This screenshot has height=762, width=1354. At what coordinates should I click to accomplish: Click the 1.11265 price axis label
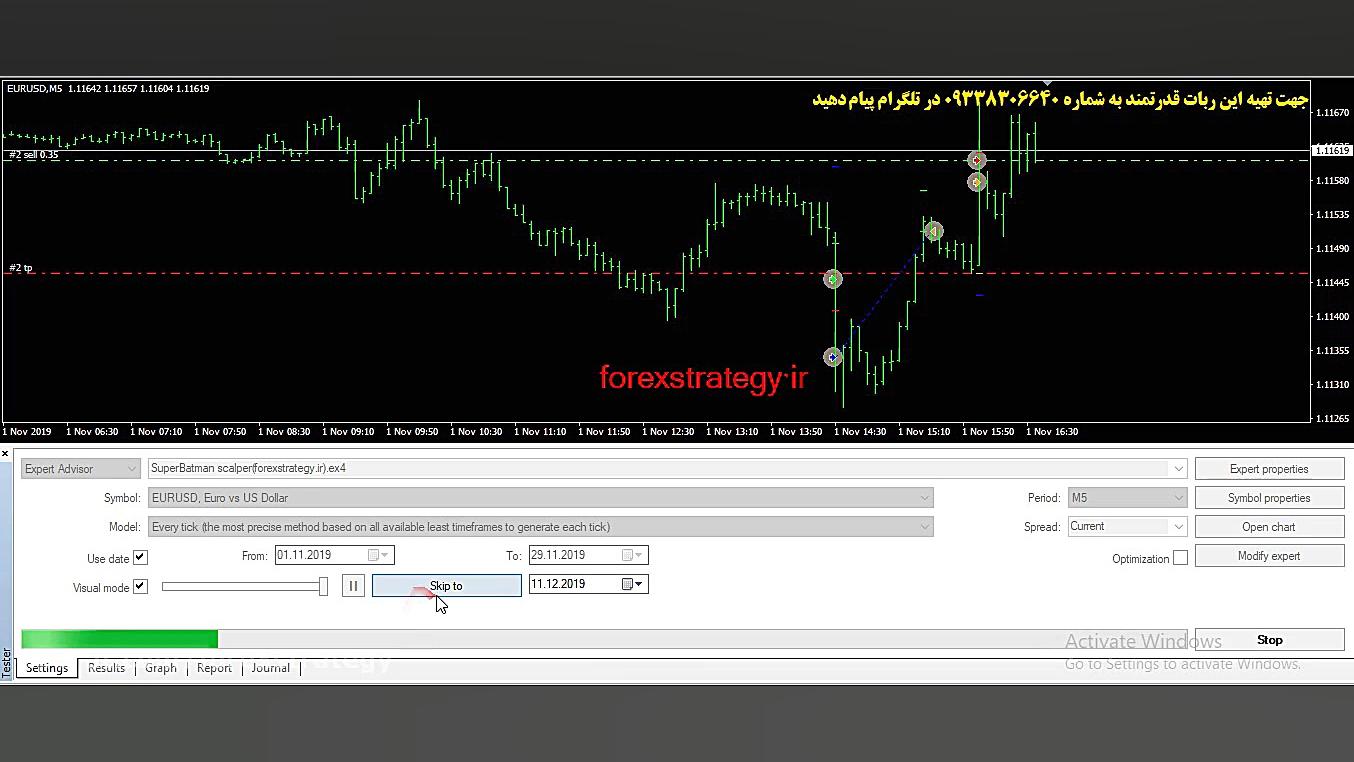click(x=1333, y=419)
